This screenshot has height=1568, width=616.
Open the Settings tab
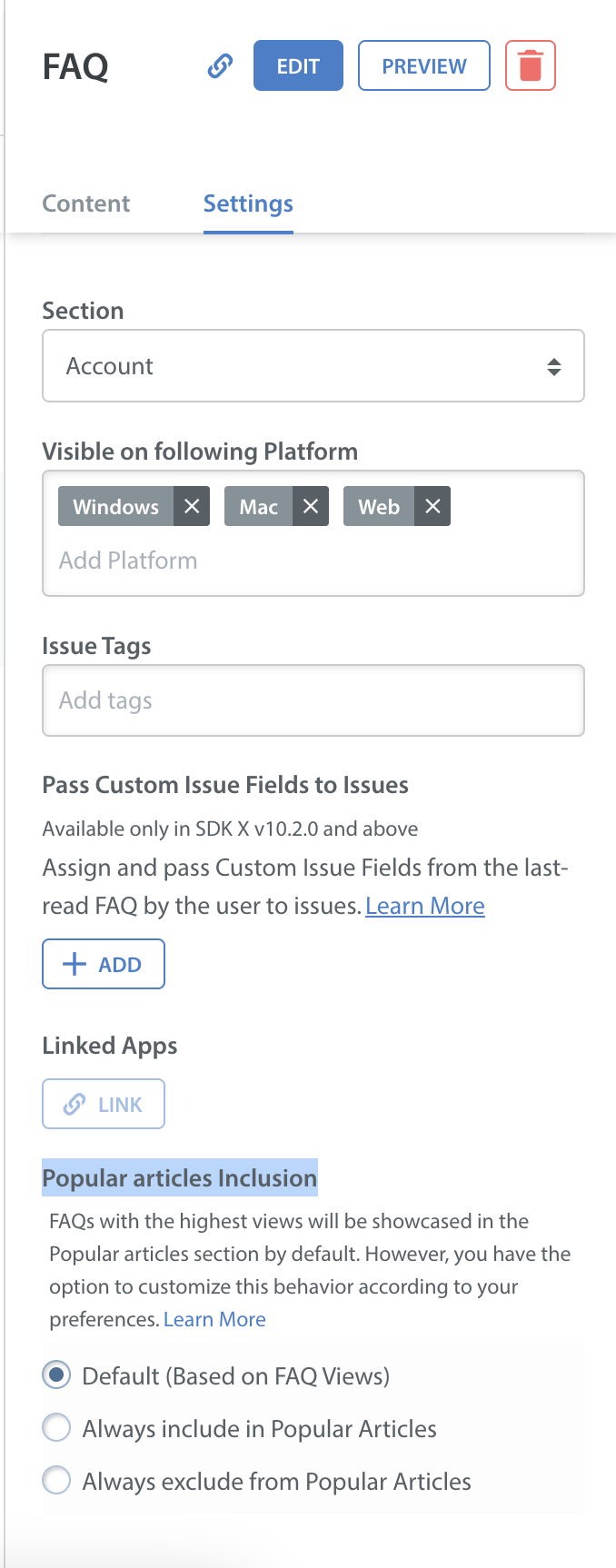coord(248,203)
